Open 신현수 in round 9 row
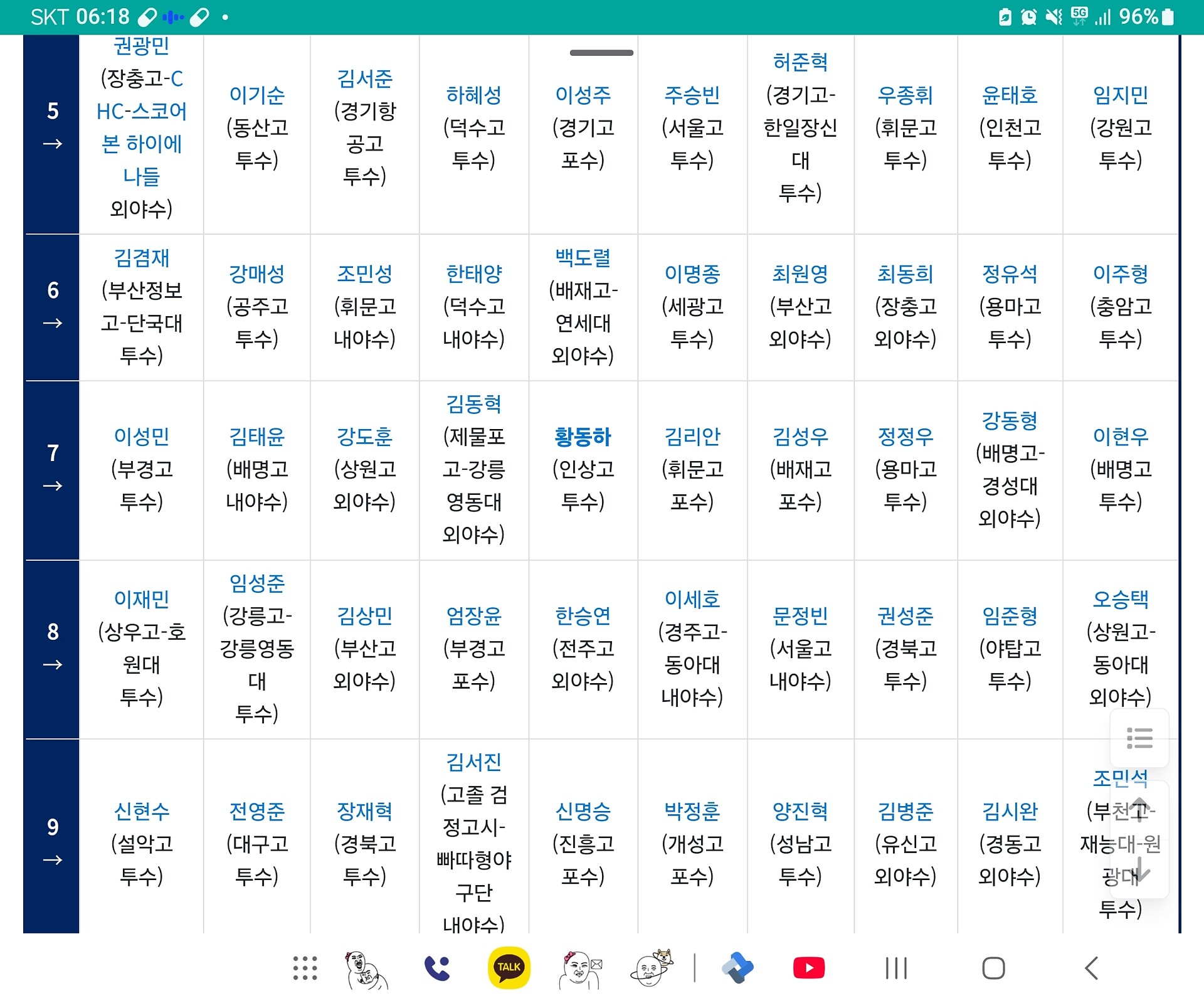Screen dimensions: 1204x1003 tap(141, 811)
